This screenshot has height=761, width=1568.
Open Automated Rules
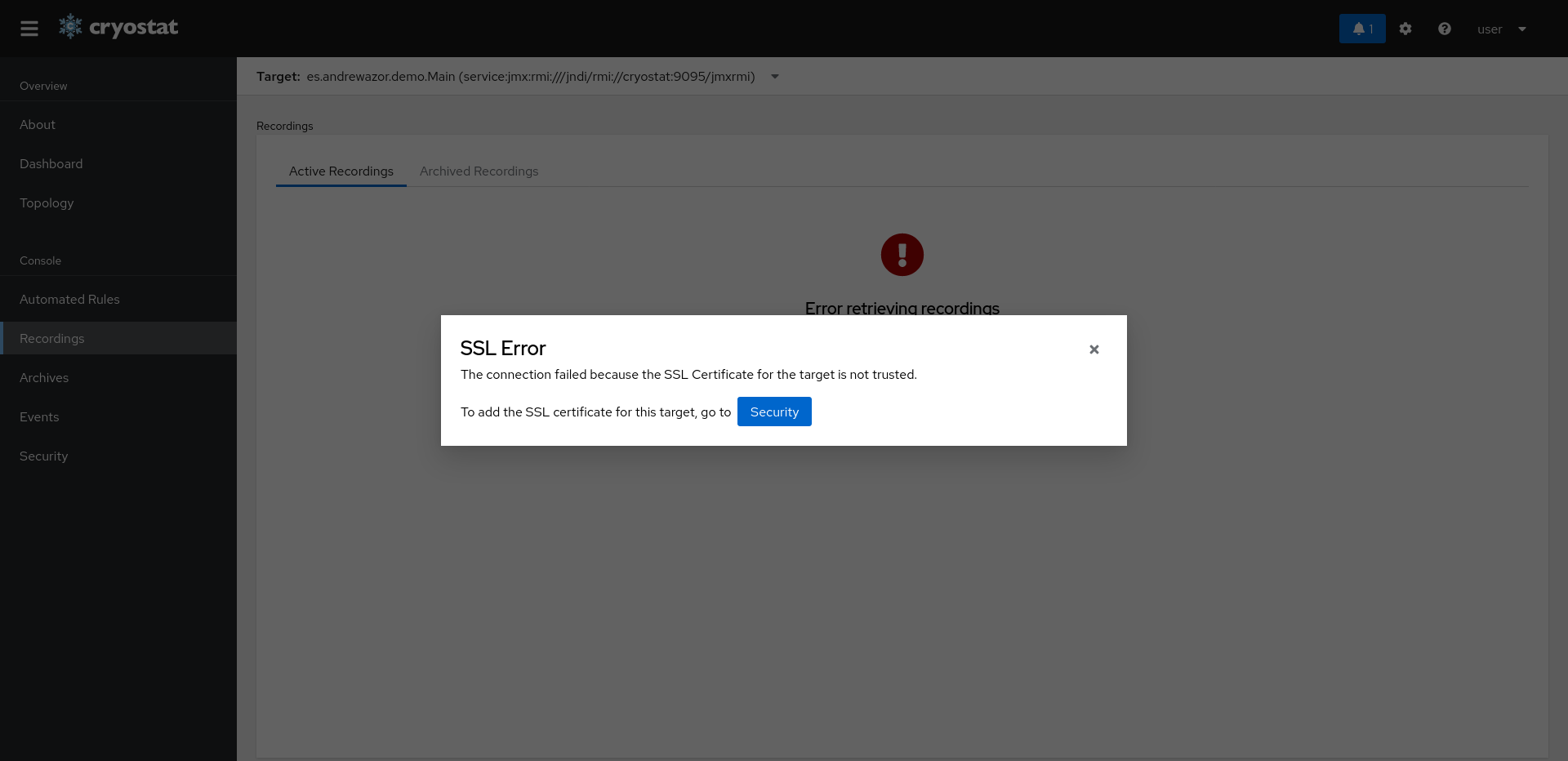(x=69, y=299)
